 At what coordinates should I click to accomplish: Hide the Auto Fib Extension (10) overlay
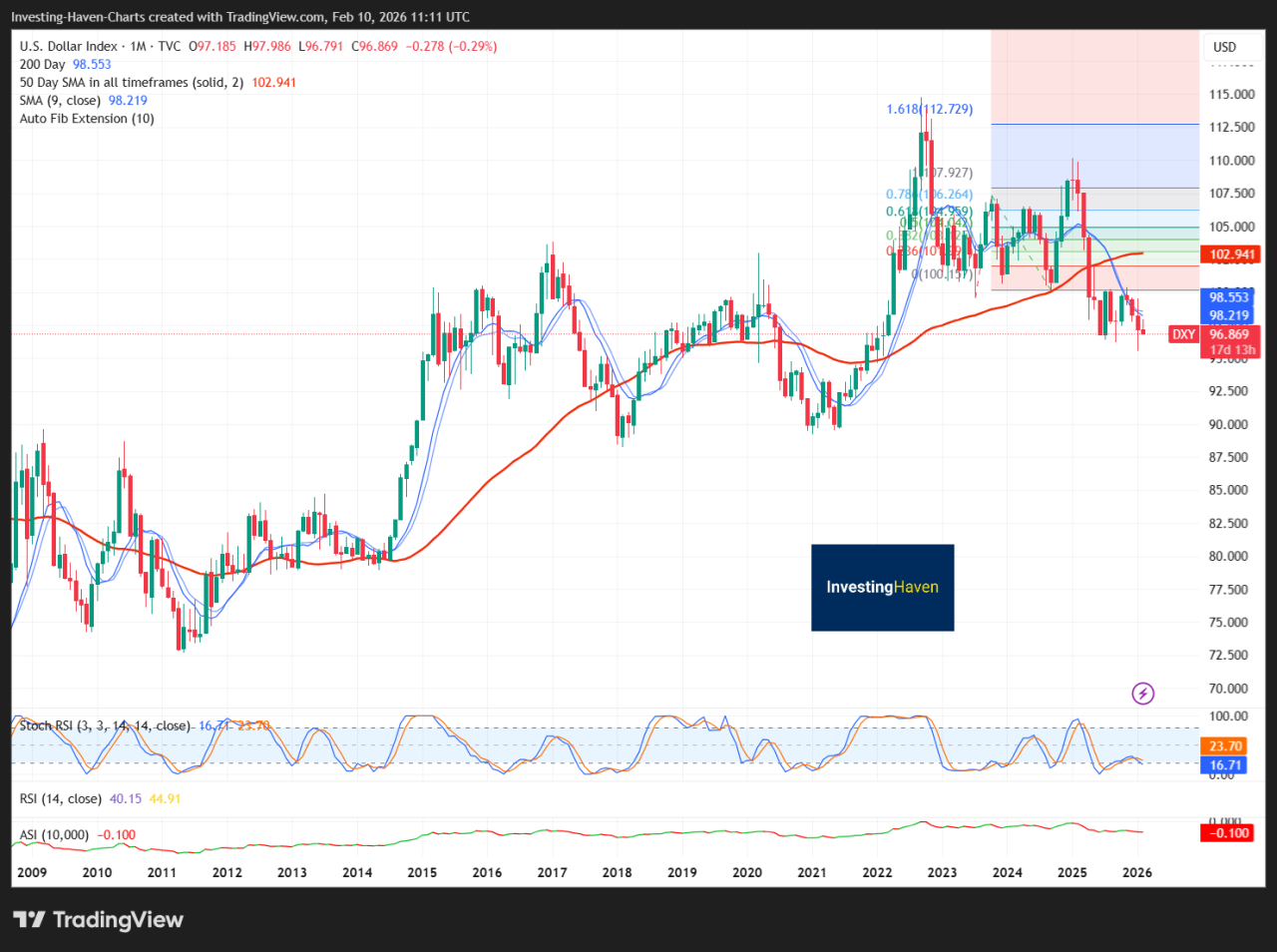pyautogui.click(x=85, y=118)
